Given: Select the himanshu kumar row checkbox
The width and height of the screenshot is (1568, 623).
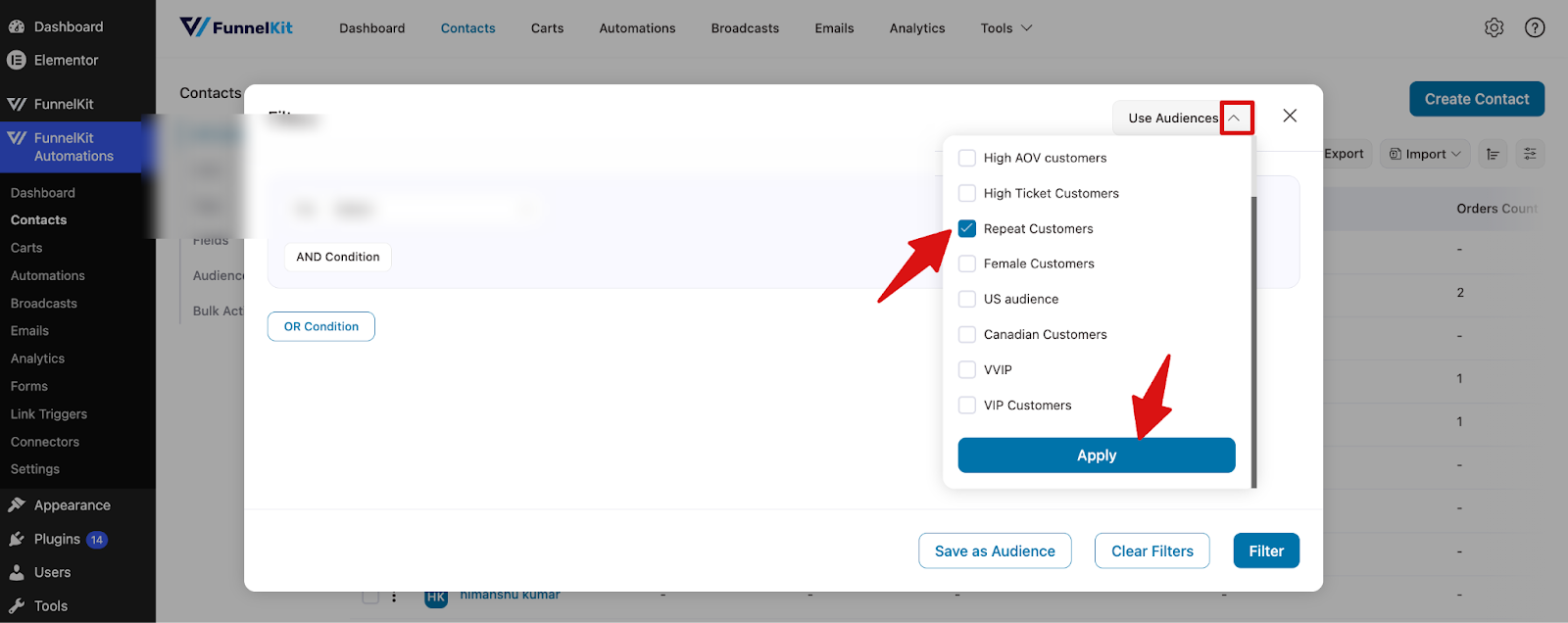Looking at the screenshot, I should 370,597.
